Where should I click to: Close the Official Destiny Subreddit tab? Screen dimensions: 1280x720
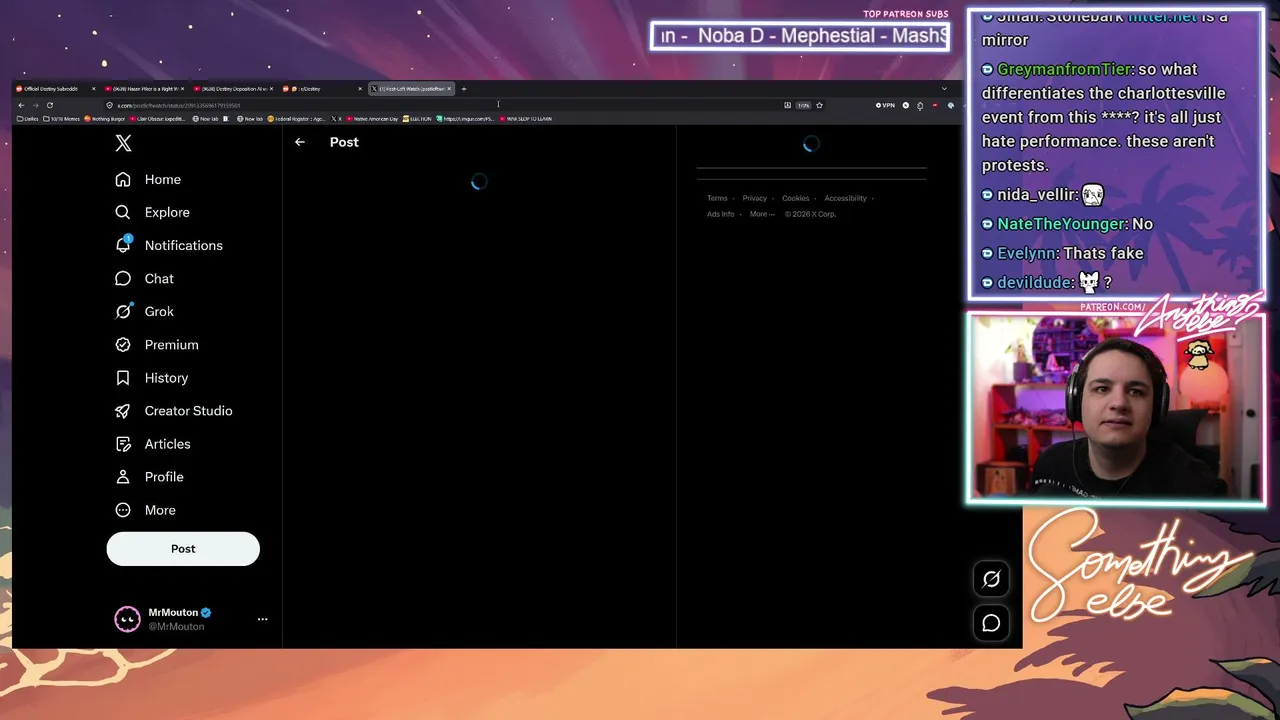coord(94,89)
